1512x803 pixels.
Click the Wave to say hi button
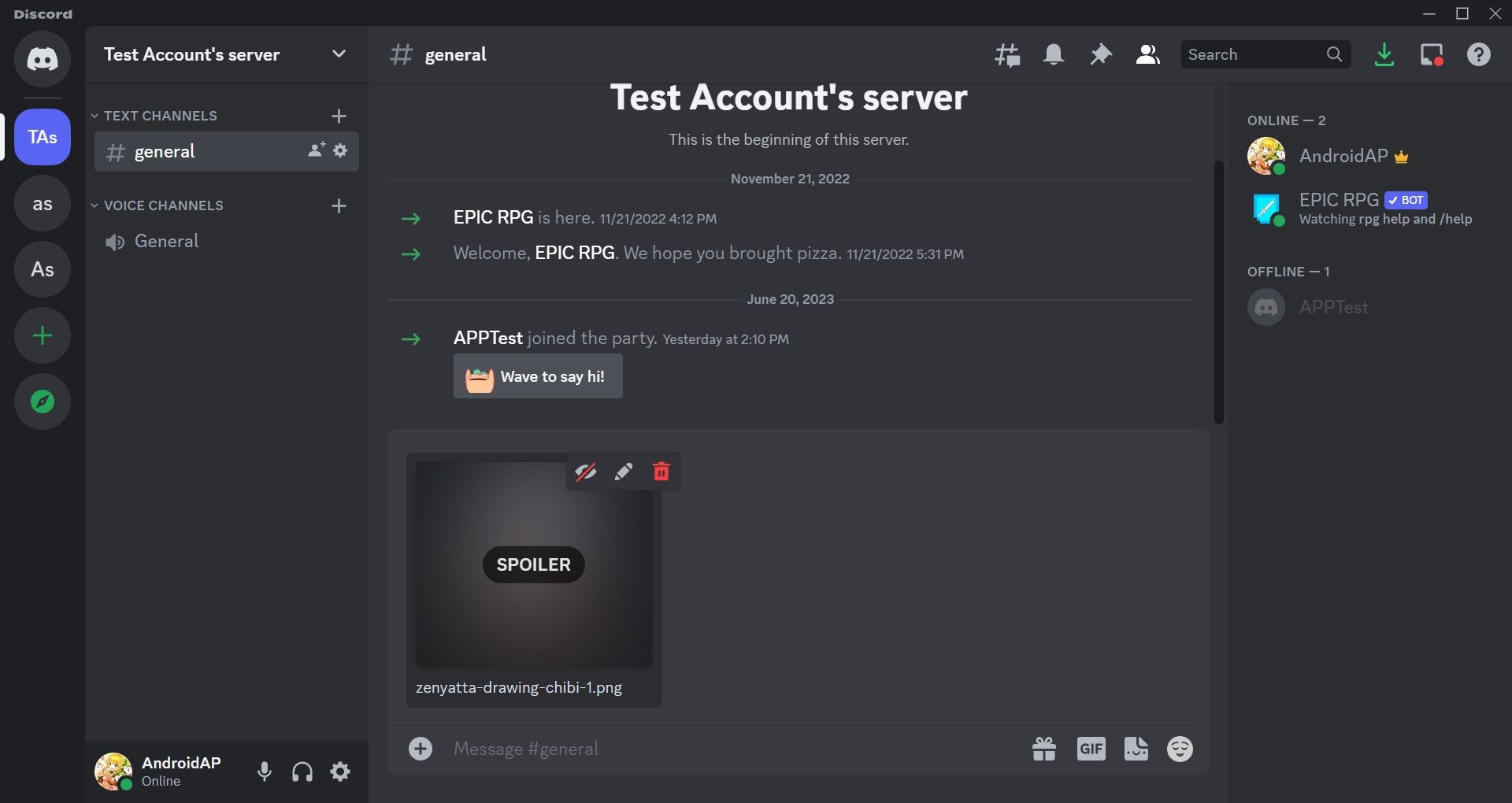tap(537, 376)
